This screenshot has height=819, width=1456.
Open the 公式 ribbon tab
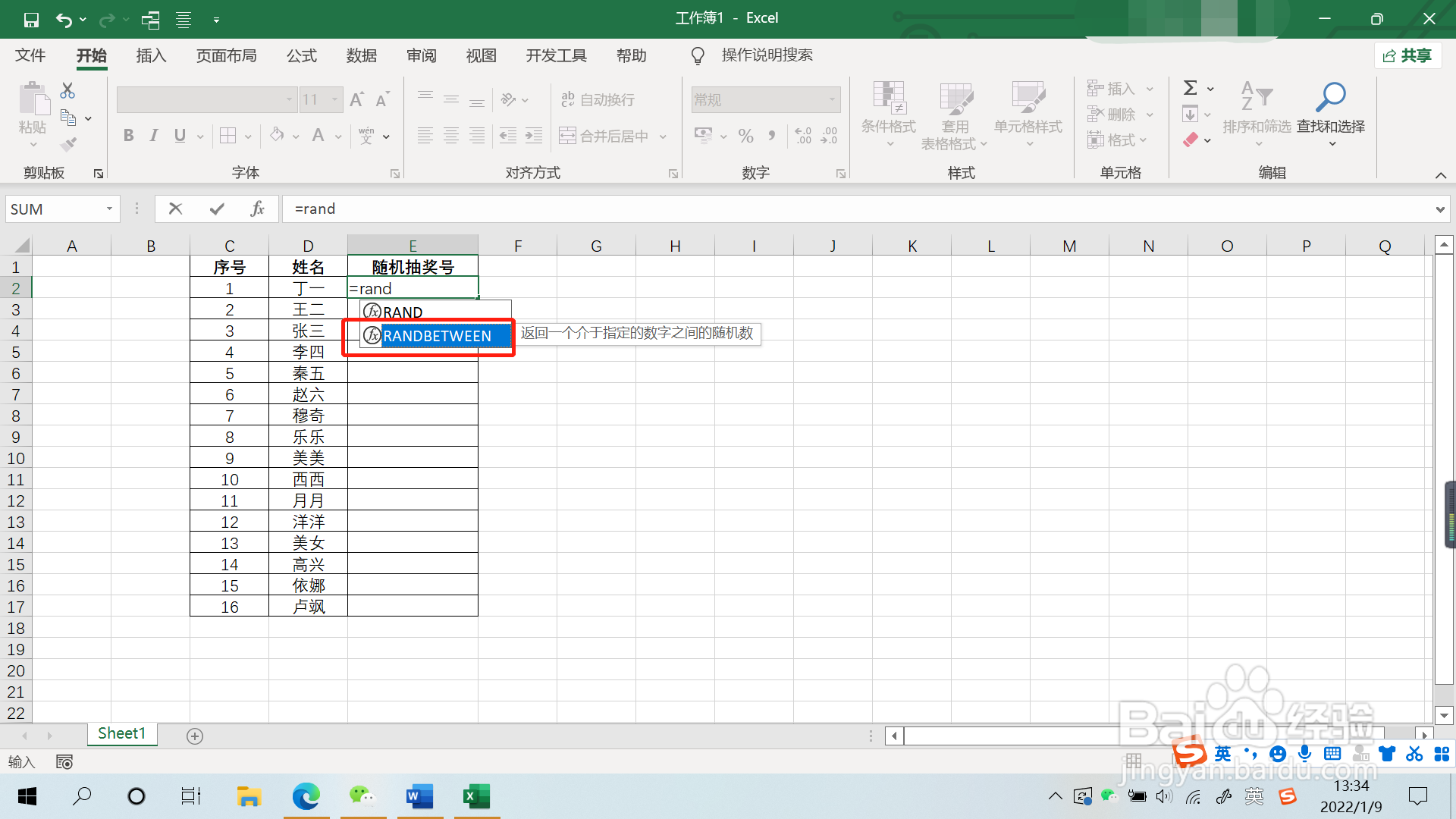tap(301, 55)
